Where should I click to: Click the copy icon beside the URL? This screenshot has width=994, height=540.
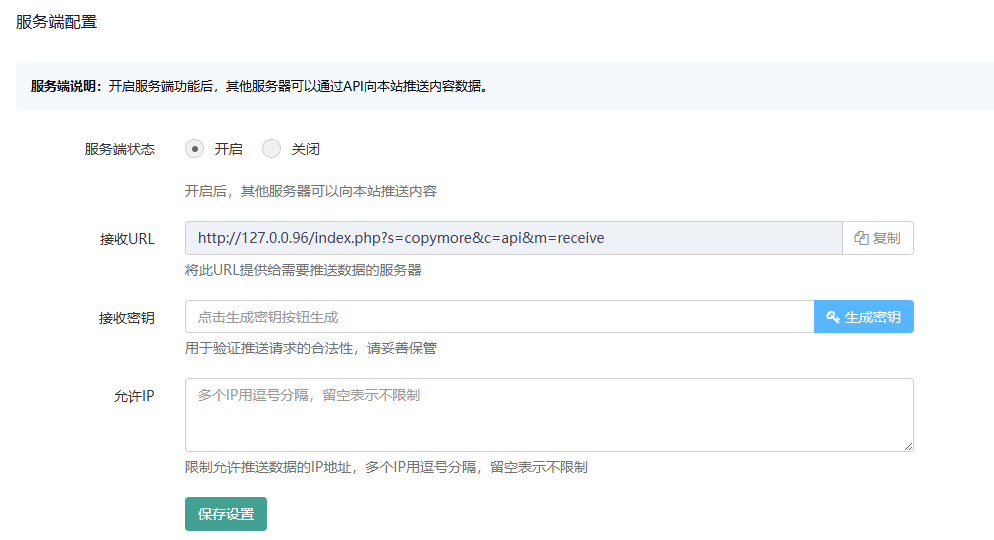861,238
